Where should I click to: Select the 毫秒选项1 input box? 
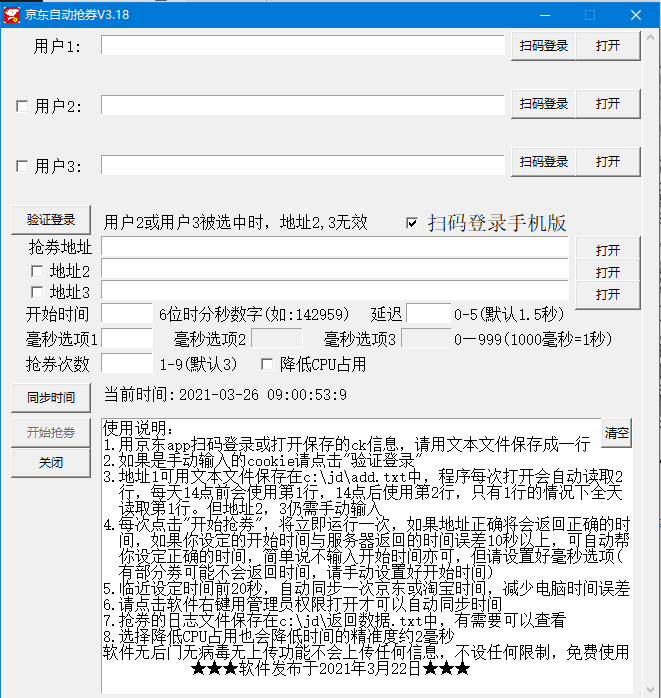(x=127, y=338)
